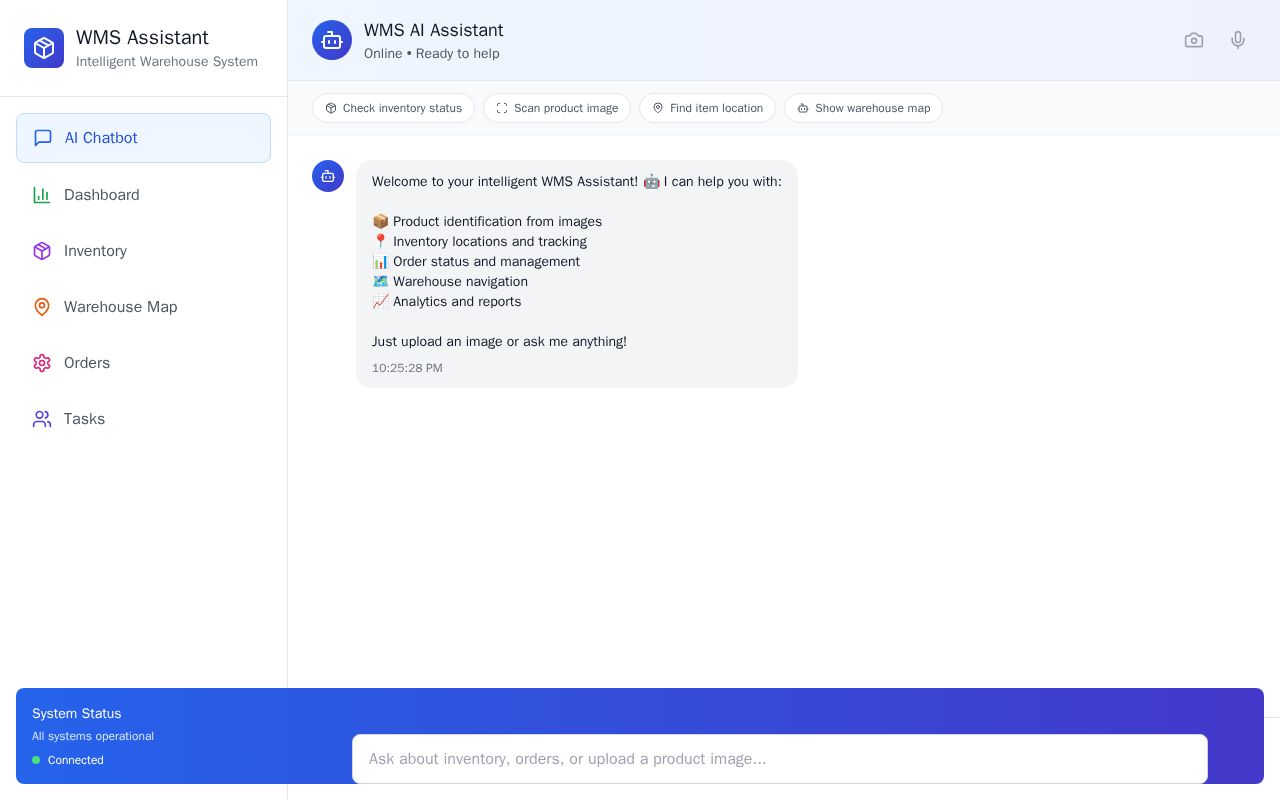Click the WMS AI Assistant title

pos(434,30)
